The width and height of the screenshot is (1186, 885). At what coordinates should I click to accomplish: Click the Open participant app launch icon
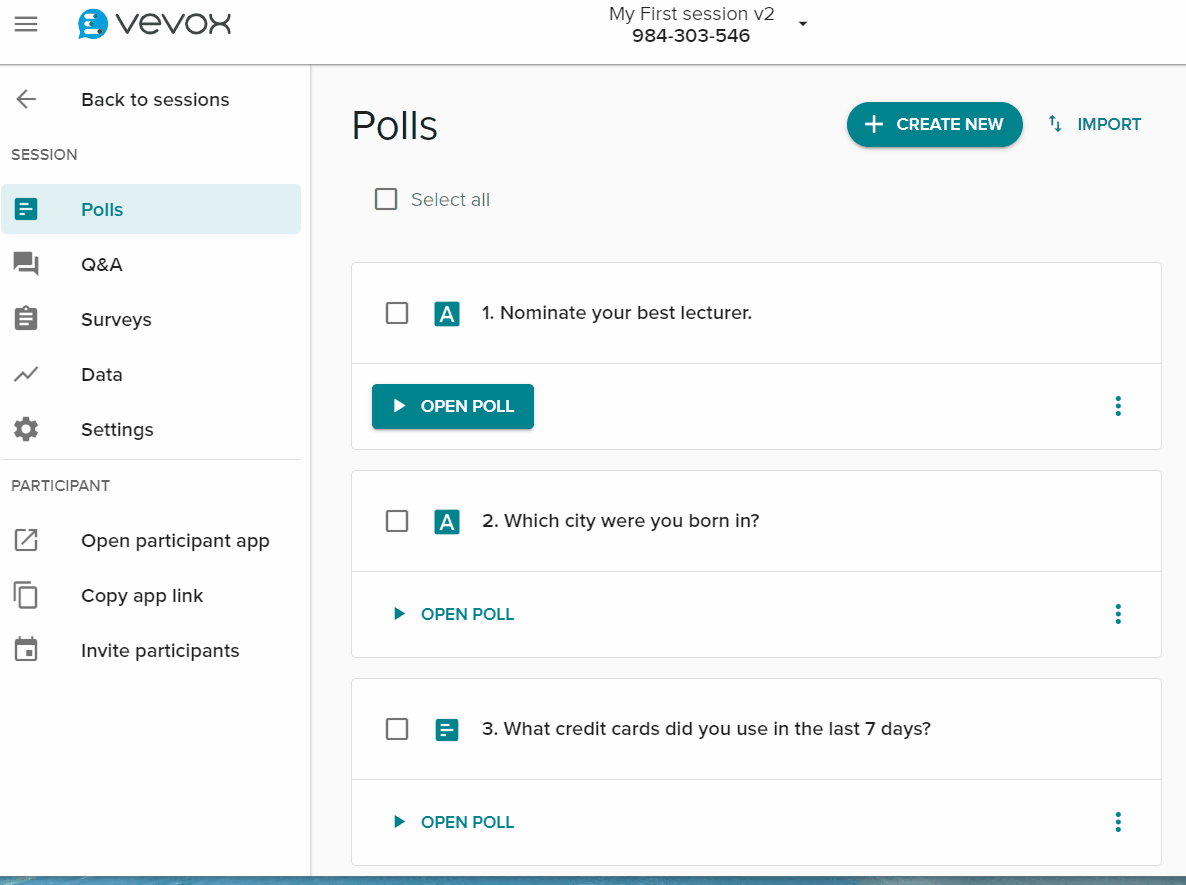[x=26, y=540]
